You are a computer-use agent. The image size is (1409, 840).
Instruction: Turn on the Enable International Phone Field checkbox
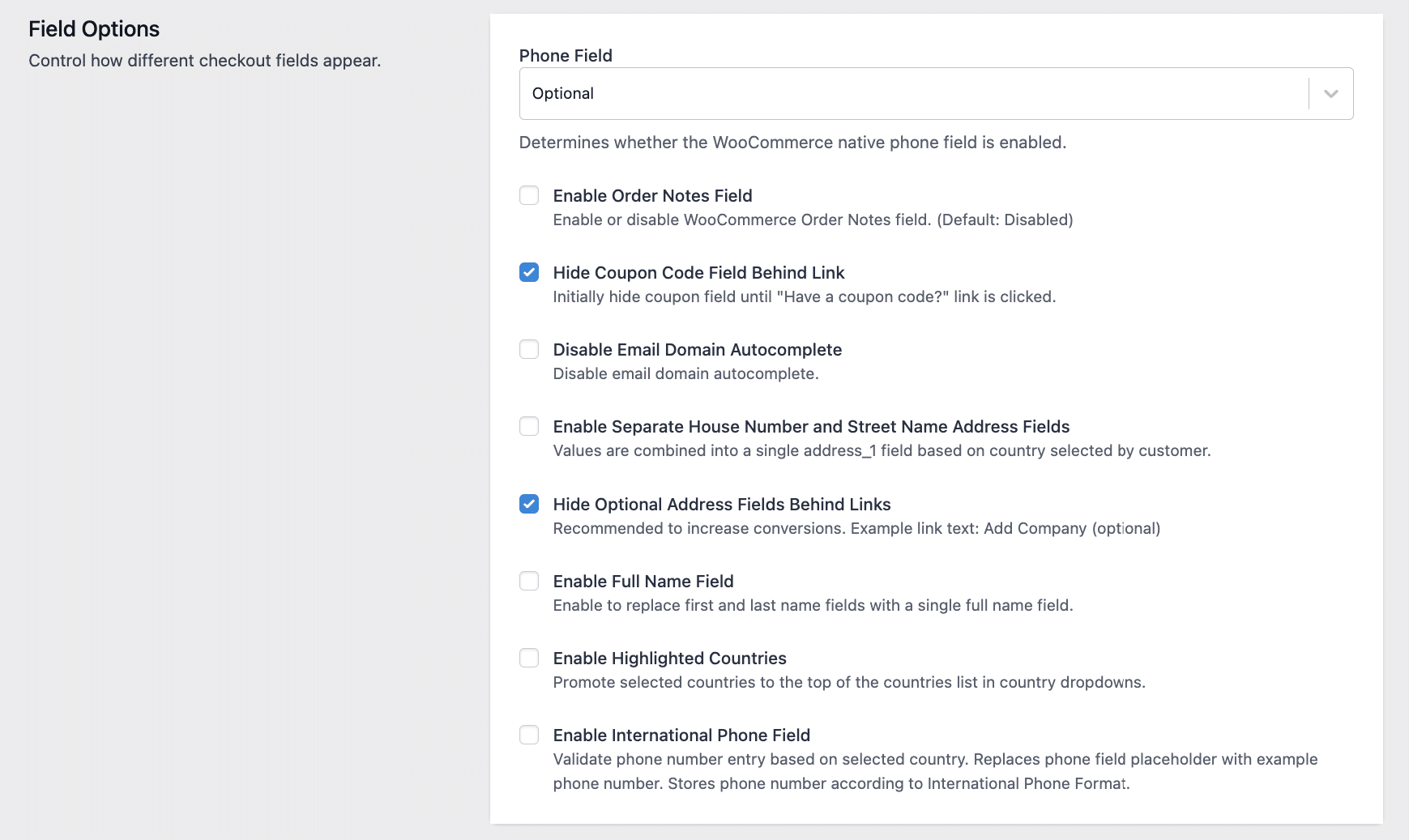(x=529, y=735)
